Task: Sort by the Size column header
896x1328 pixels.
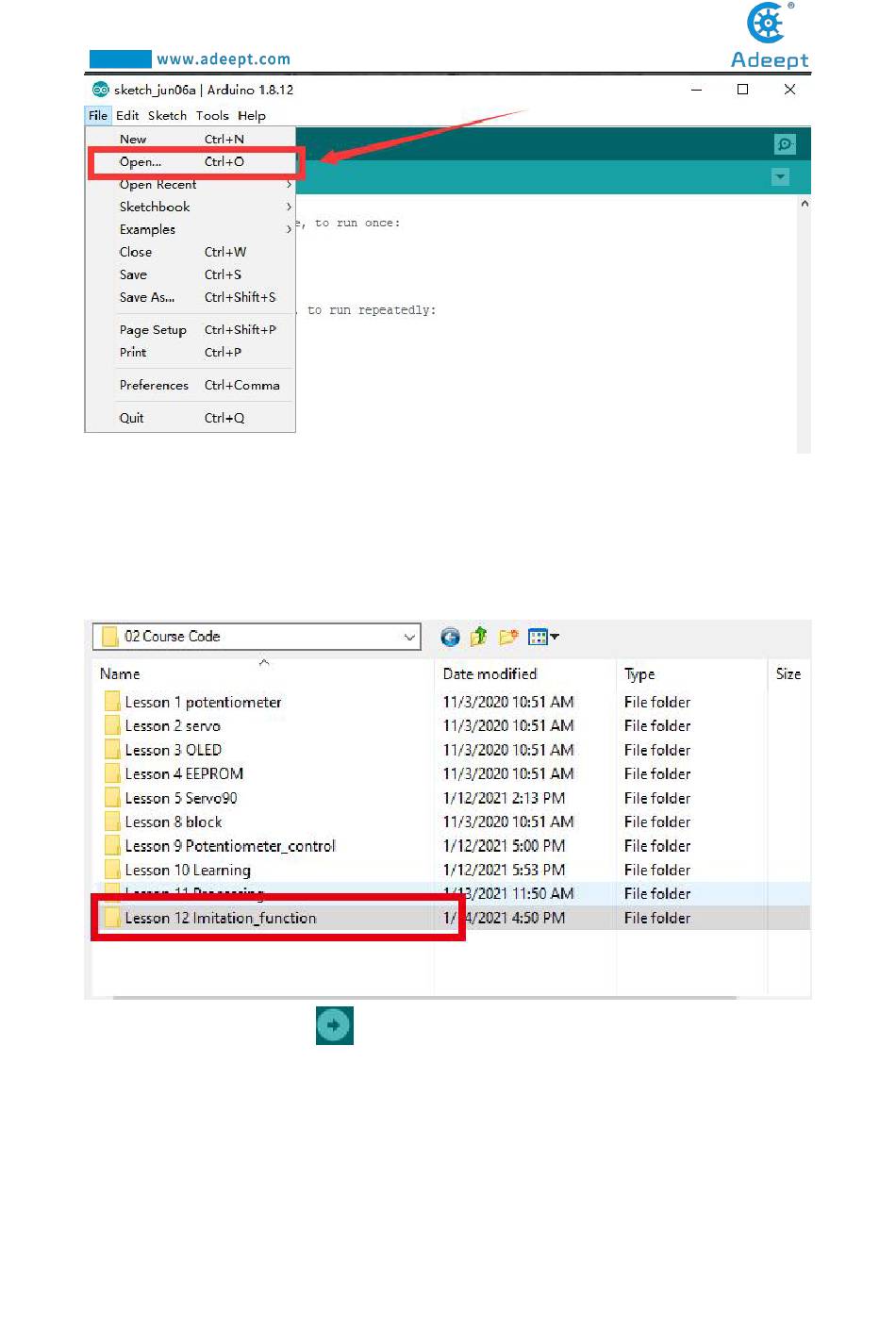Action: point(788,673)
